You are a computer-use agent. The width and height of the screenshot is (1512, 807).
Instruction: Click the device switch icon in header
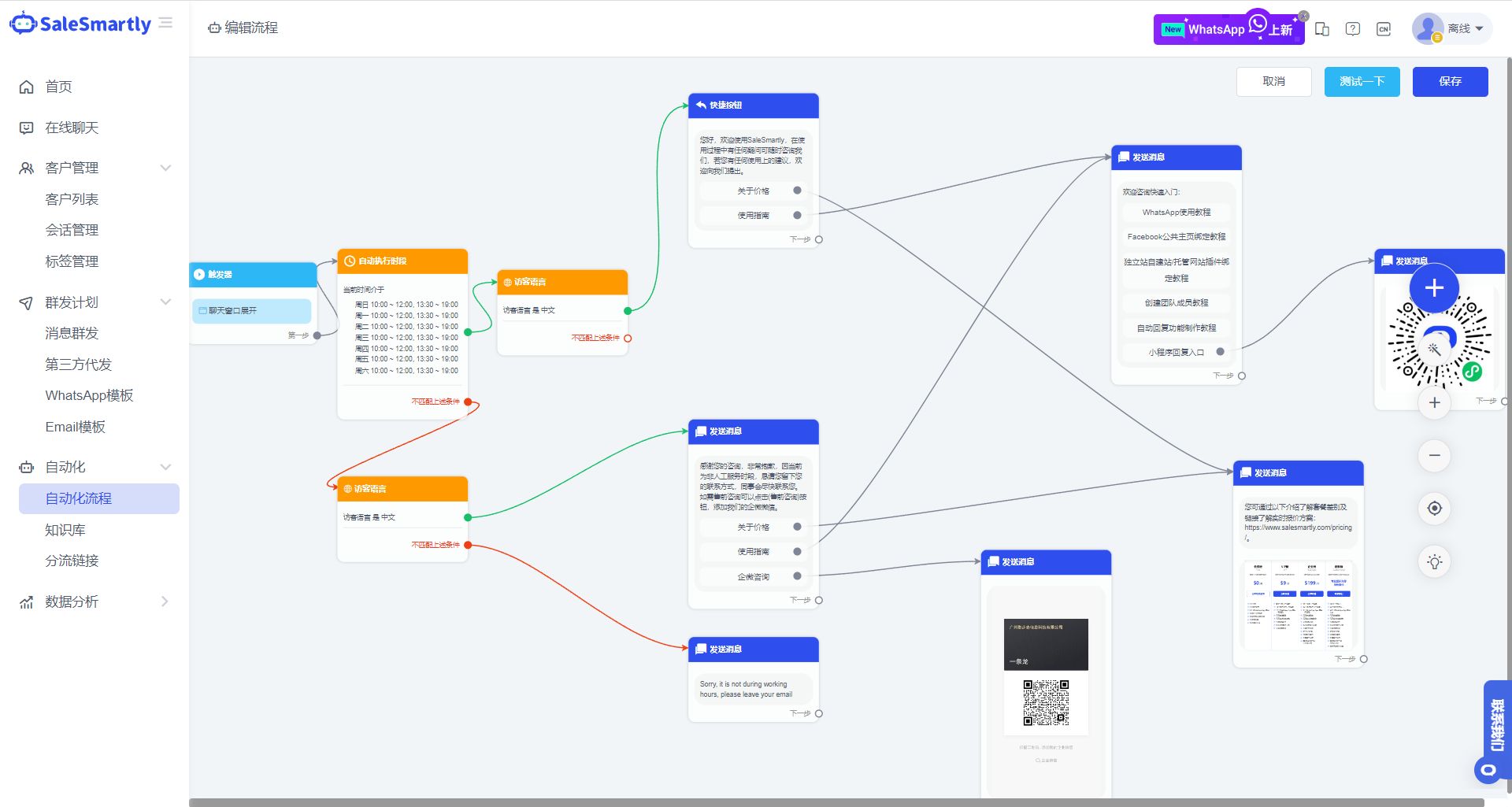click(1322, 29)
